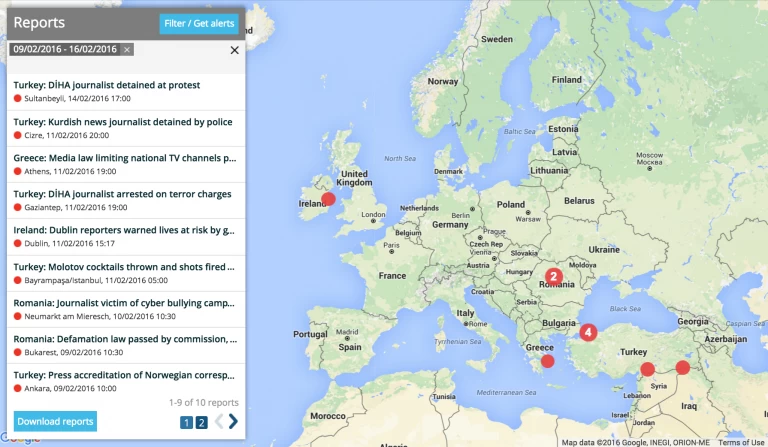Click the red dot beside Neumarkt am Mieresch
The image size is (768, 447).
click(x=18, y=316)
